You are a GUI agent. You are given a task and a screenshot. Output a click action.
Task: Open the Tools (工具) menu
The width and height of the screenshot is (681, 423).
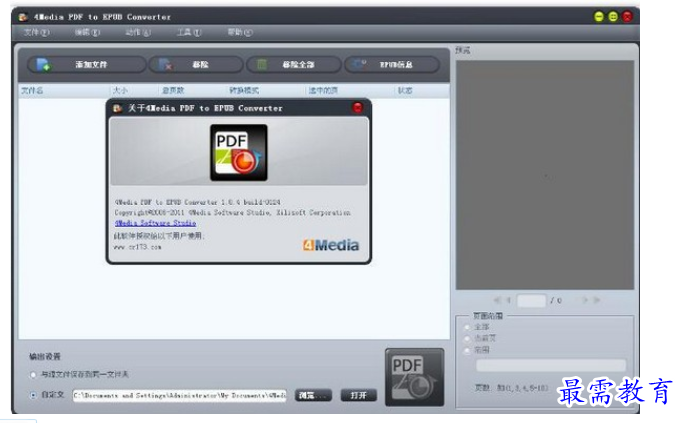pos(189,32)
